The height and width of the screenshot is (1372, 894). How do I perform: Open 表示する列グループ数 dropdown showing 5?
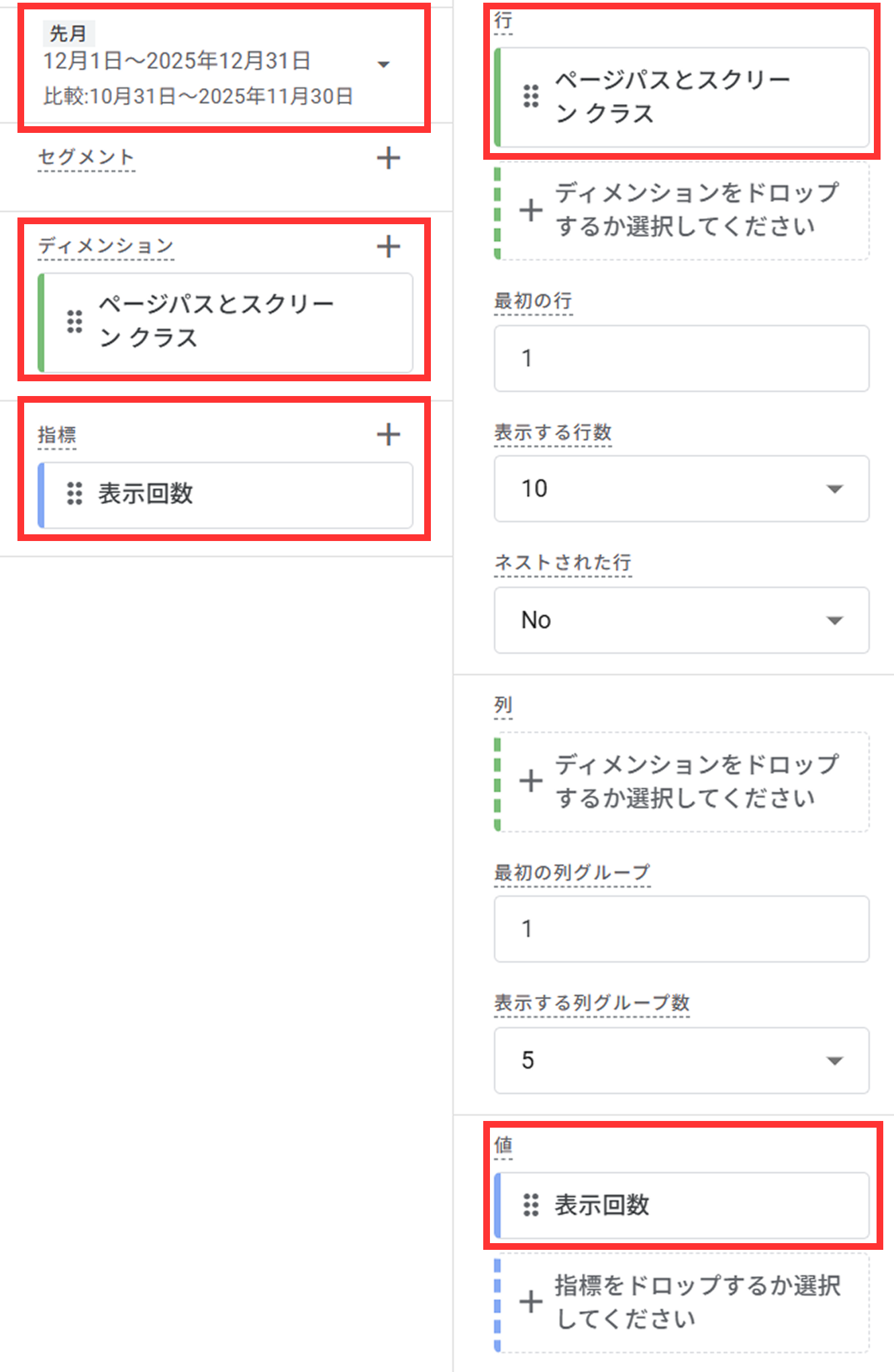pyautogui.click(x=834, y=1061)
